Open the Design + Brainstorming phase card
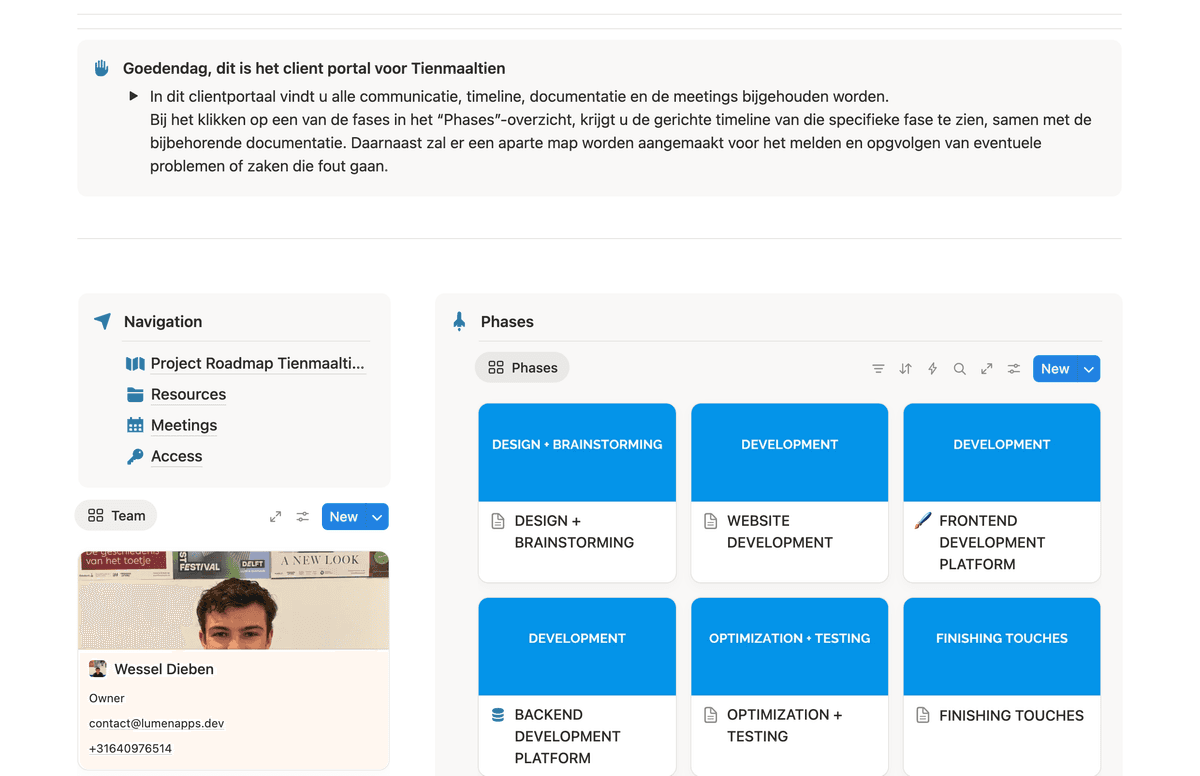Screen dimensions: 1200x776 [x=577, y=490]
